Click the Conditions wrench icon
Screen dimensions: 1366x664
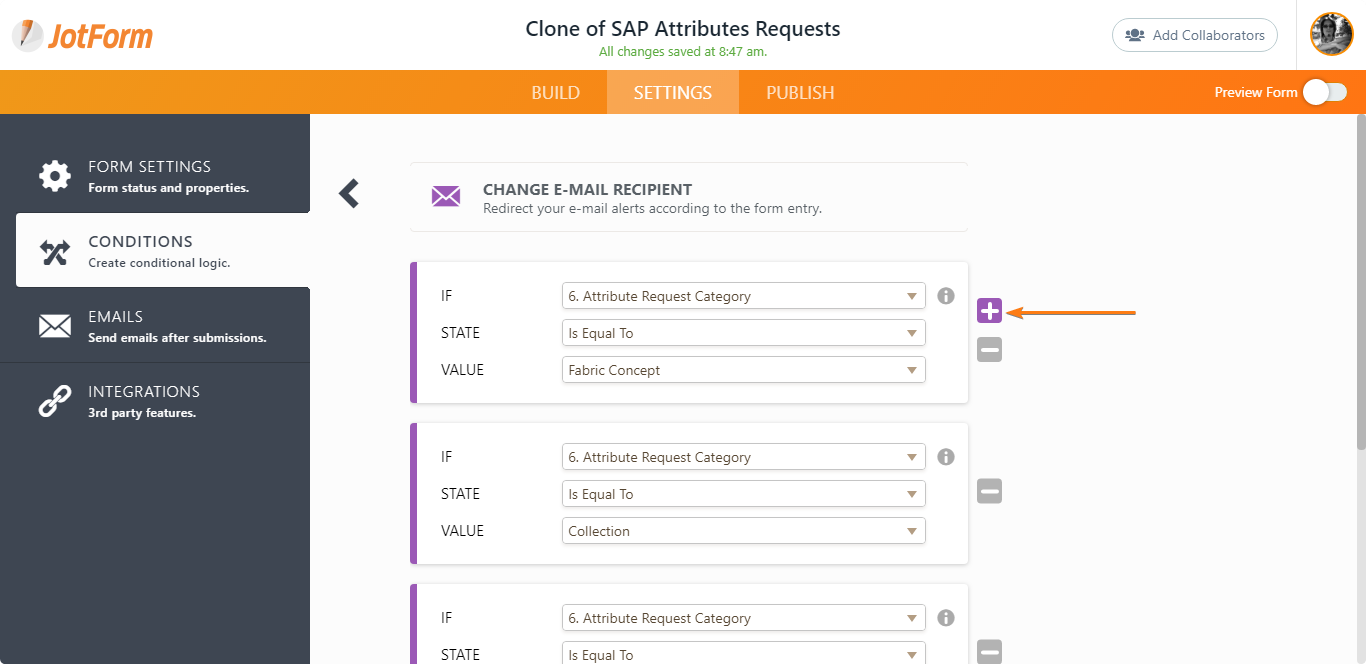pyautogui.click(x=54, y=251)
